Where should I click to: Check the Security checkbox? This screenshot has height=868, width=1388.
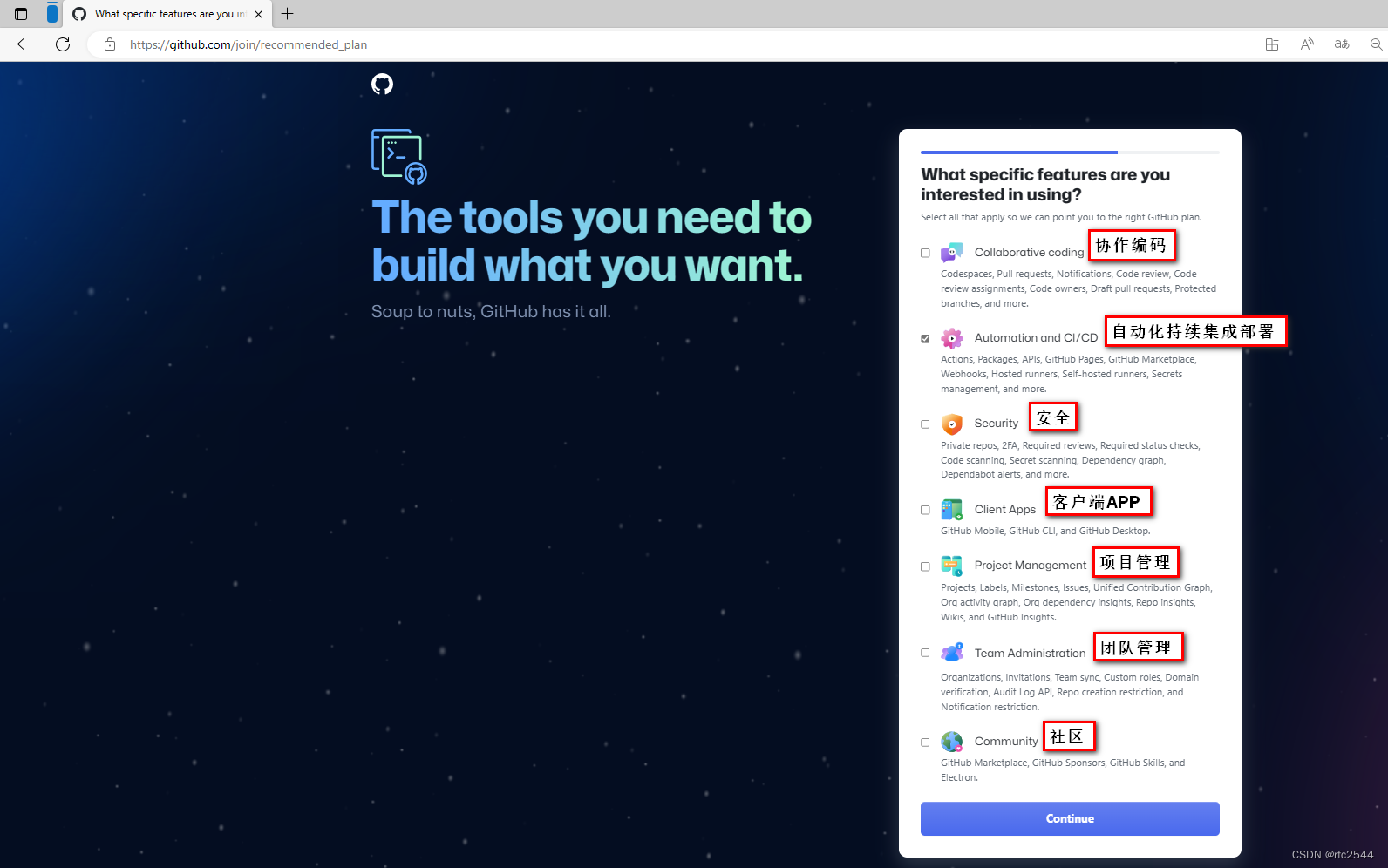(925, 424)
